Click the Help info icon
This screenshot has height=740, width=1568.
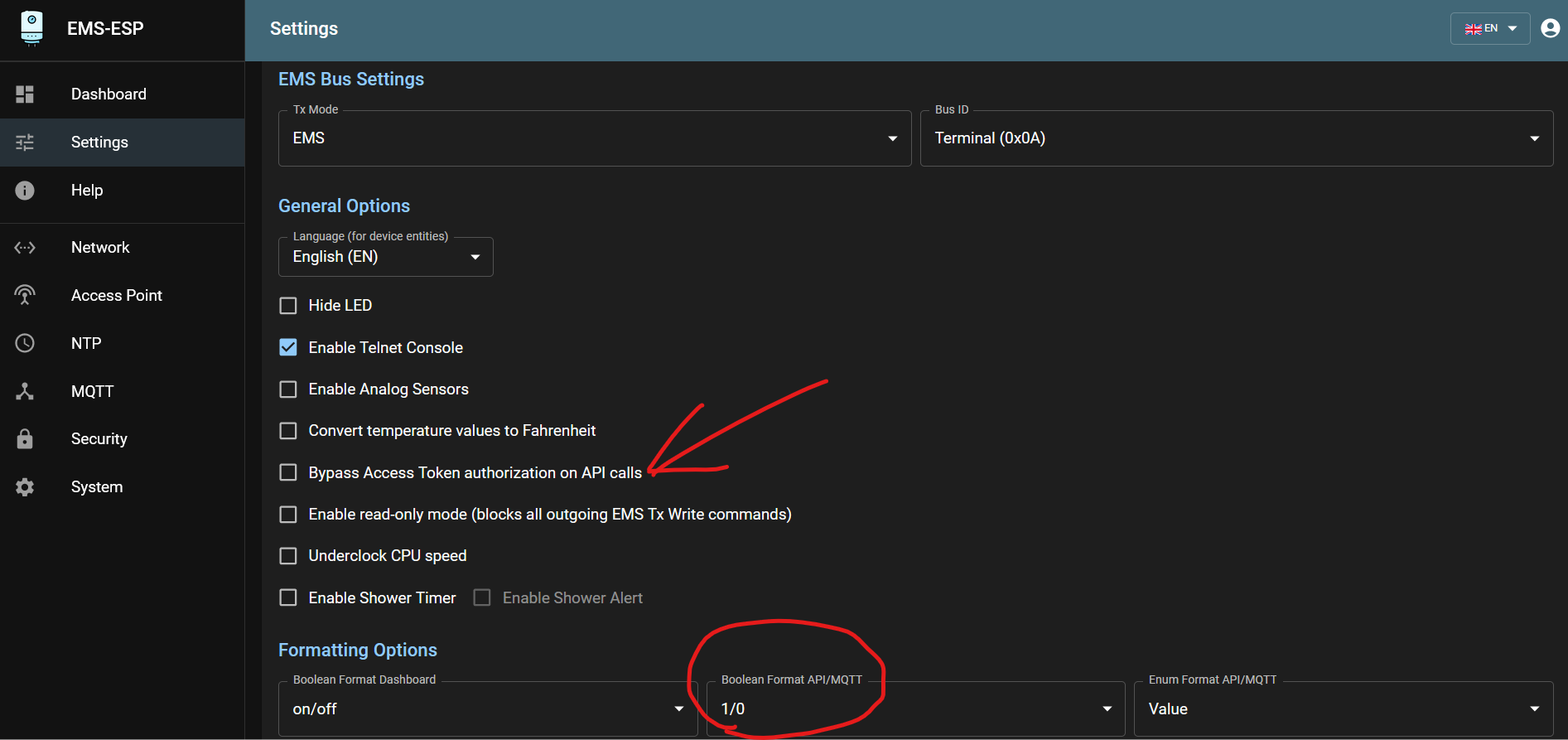[x=25, y=191]
